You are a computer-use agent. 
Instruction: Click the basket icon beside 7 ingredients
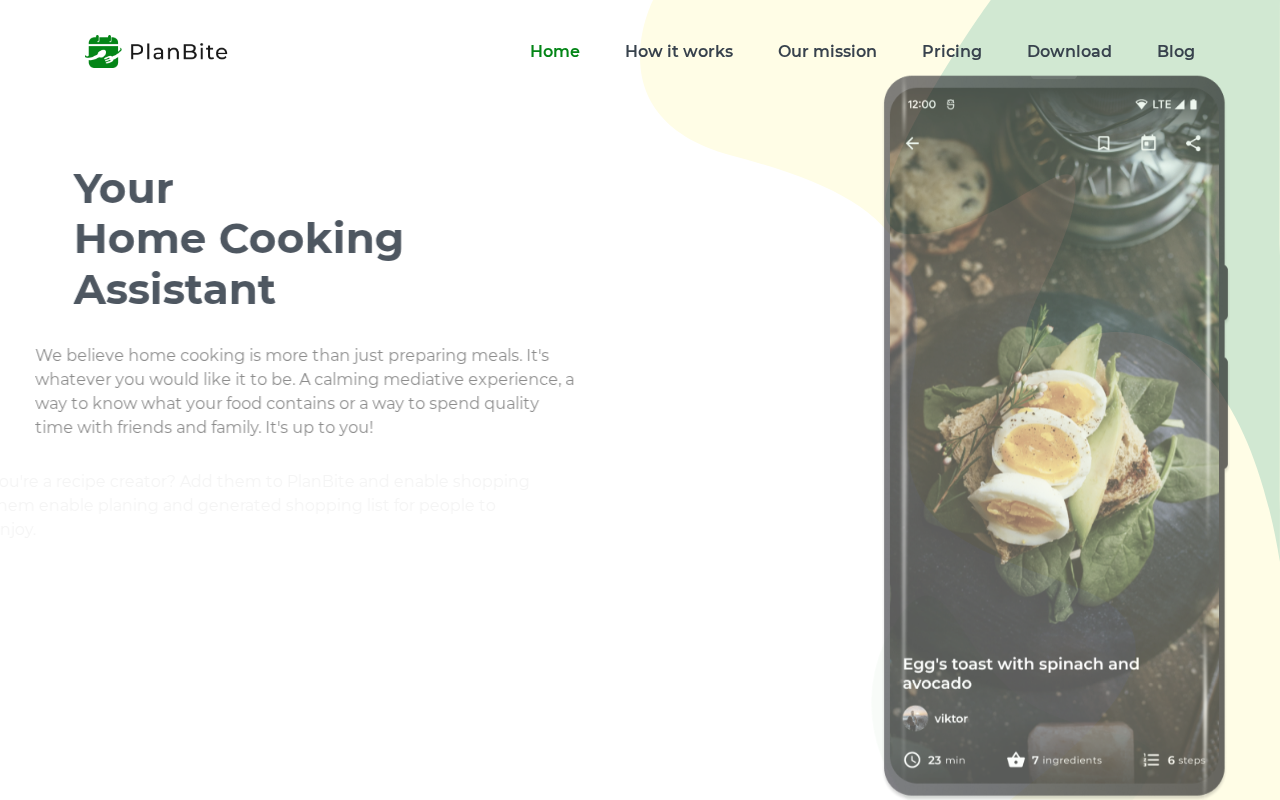coord(1016,760)
